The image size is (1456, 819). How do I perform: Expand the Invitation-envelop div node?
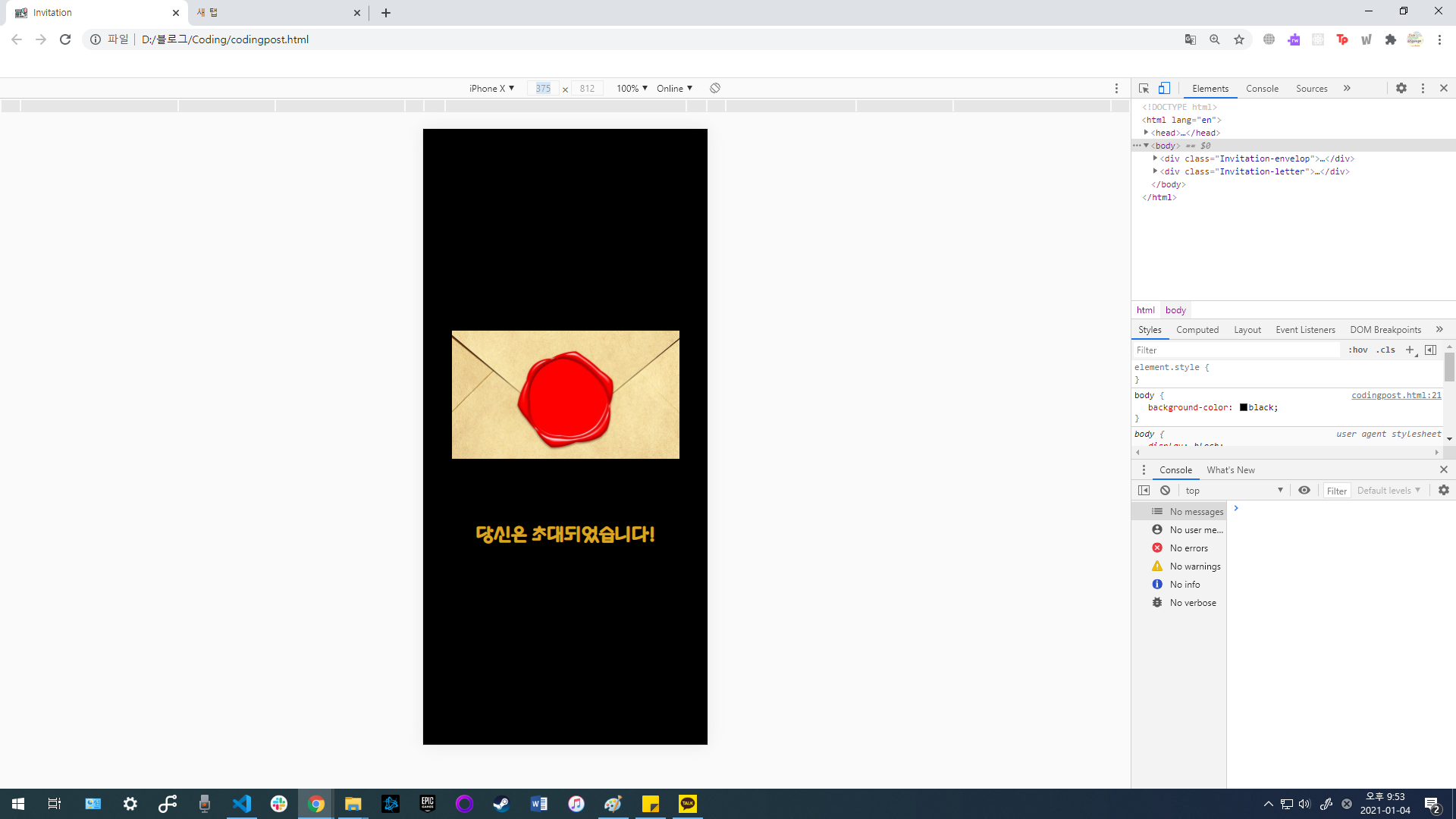coord(1155,158)
